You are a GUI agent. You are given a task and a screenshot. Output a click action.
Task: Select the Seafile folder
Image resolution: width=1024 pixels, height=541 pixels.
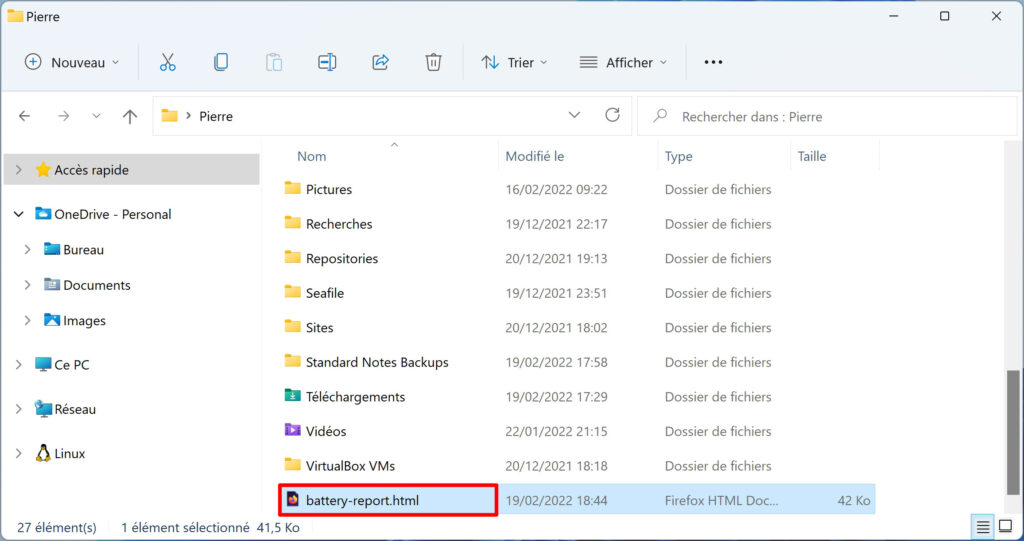coord(325,293)
